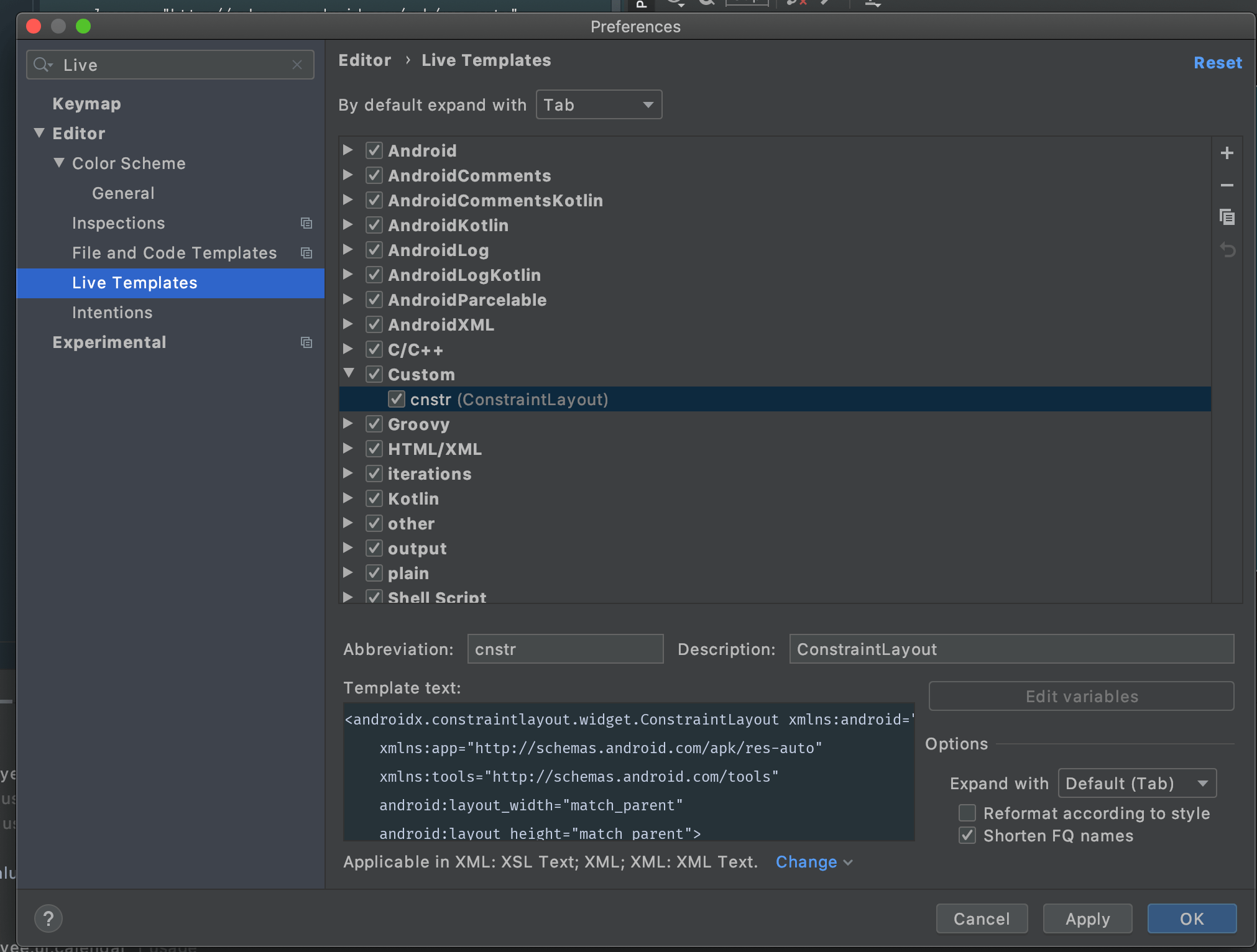Viewport: 1257px width, 952px height.
Task: Open the By default expand with dropdown
Action: click(x=599, y=104)
